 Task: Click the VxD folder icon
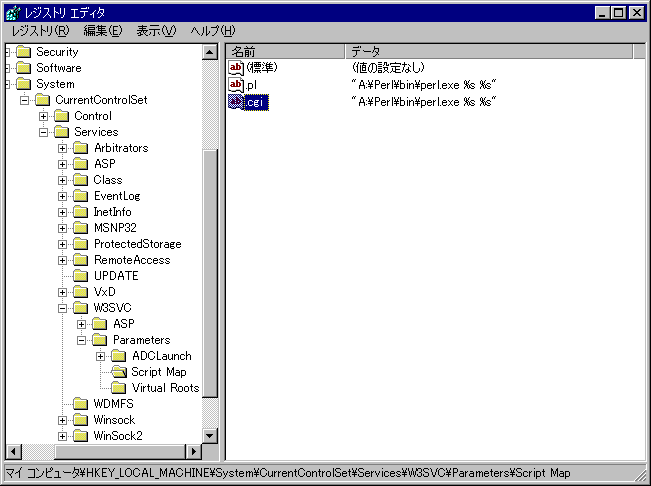[81, 292]
